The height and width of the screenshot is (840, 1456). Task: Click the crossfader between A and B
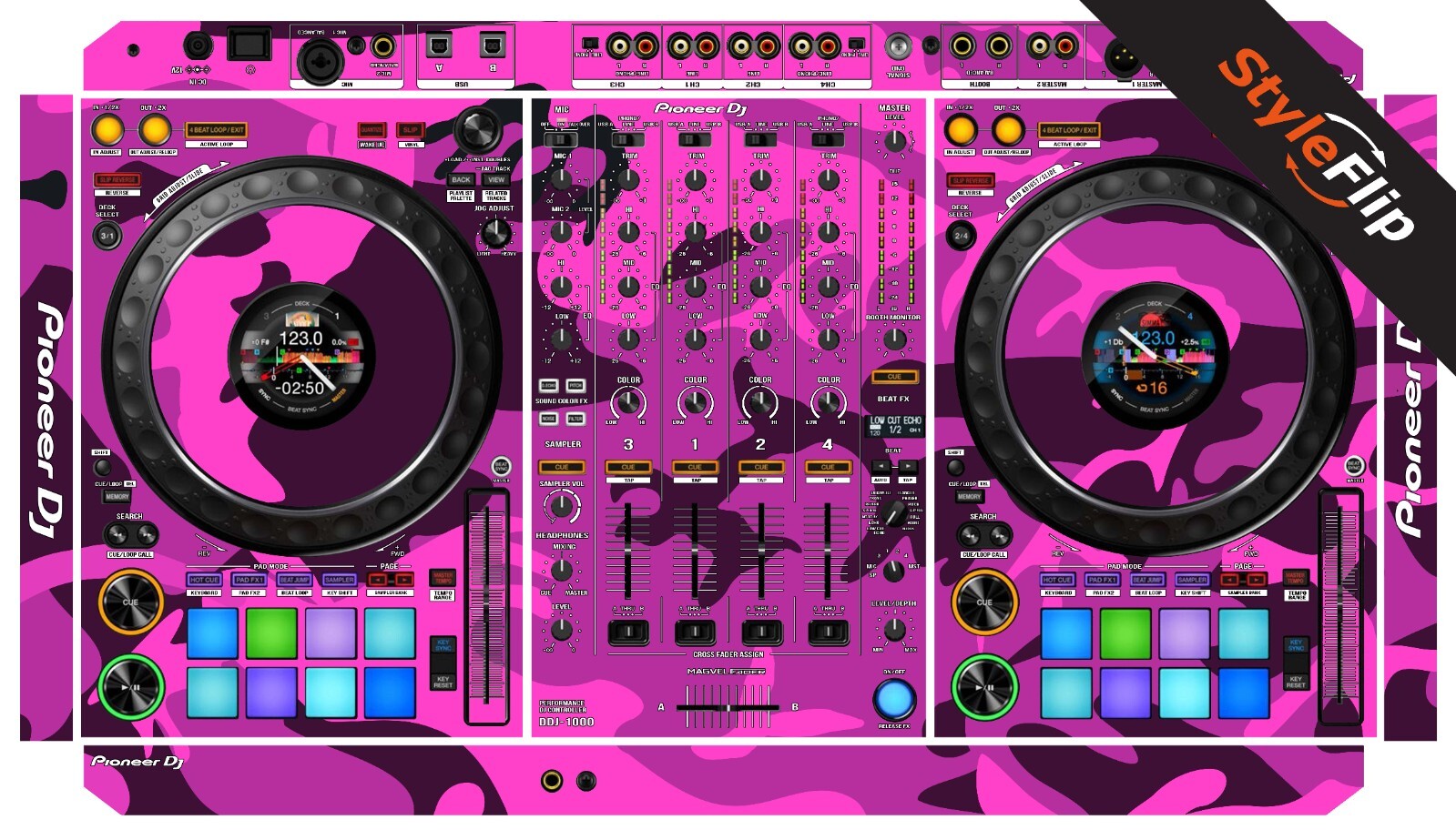[x=728, y=707]
